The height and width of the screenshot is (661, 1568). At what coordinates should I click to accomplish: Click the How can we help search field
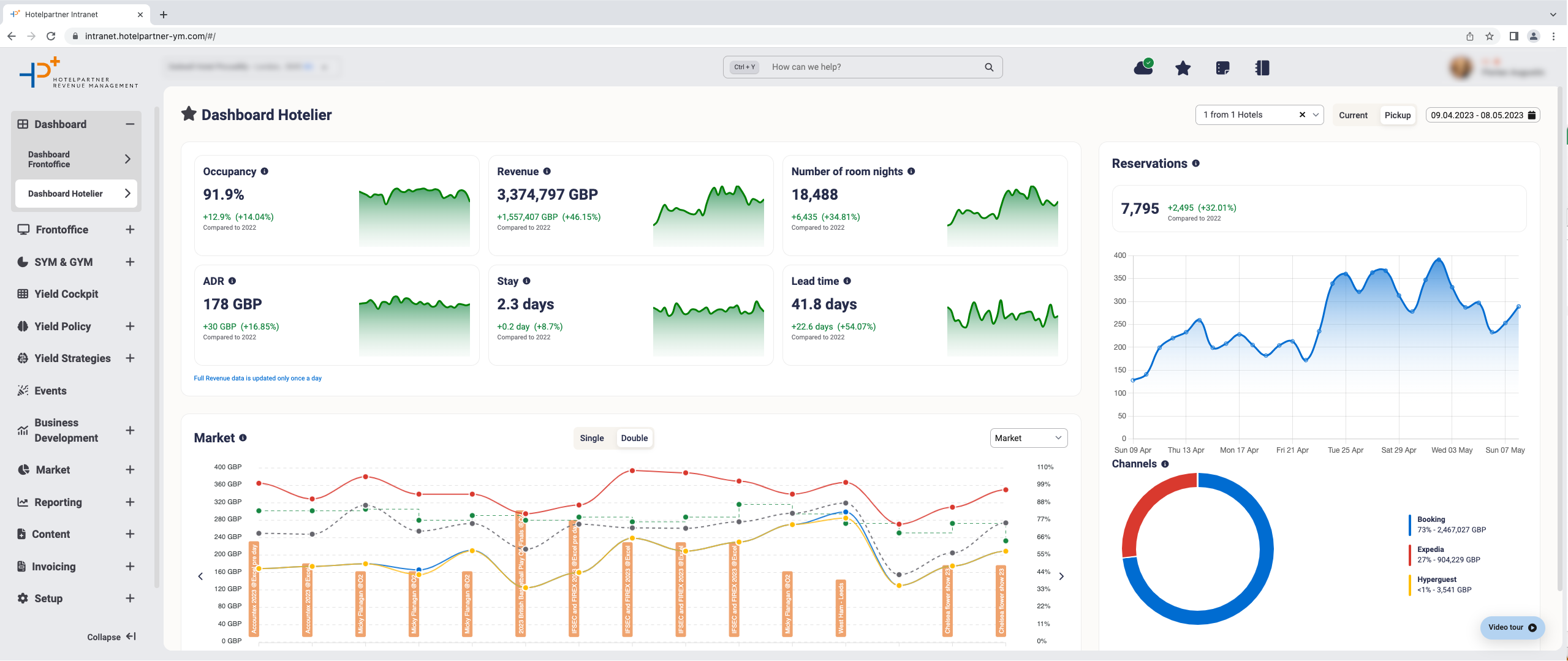pyautogui.click(x=863, y=67)
